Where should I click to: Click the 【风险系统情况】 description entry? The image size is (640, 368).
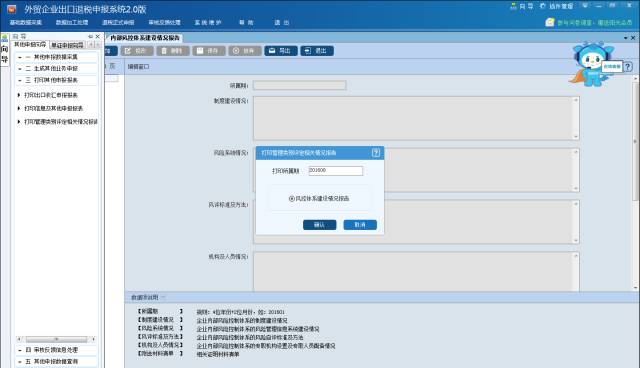(x=160, y=328)
